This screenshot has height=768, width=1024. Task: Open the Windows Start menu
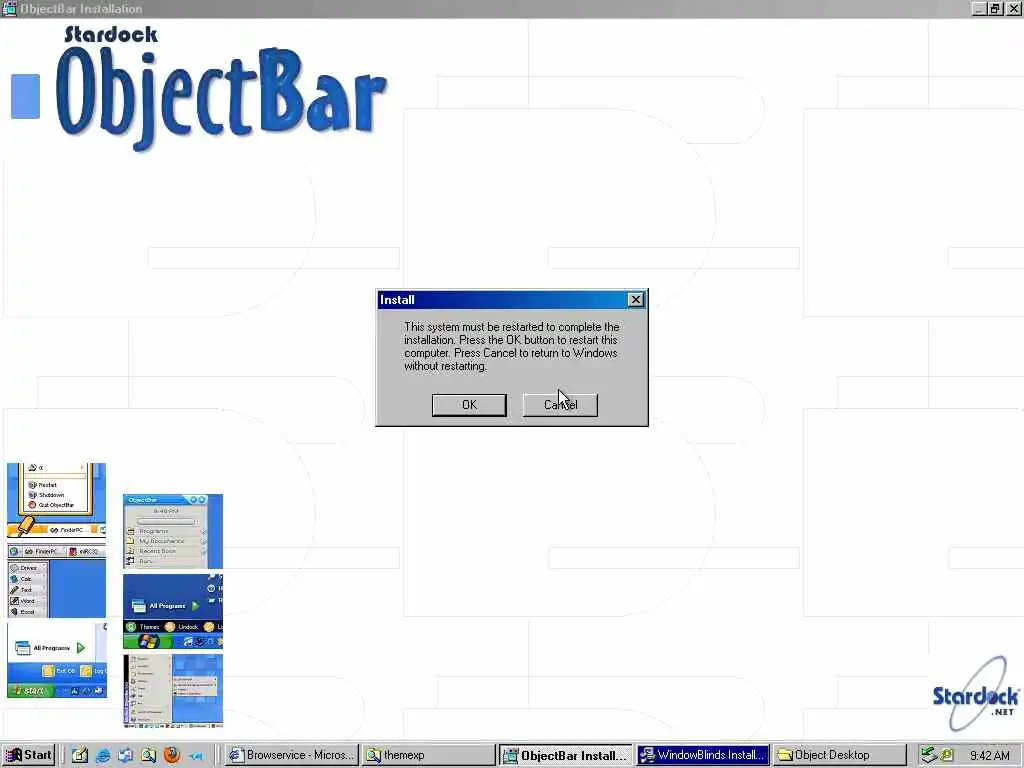coord(28,755)
